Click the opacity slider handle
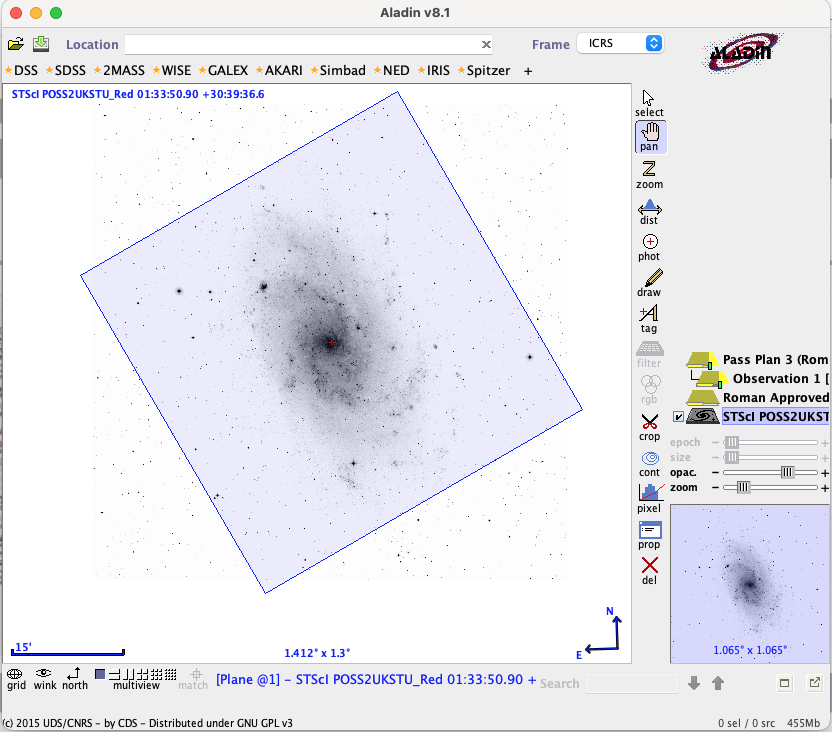 point(787,472)
